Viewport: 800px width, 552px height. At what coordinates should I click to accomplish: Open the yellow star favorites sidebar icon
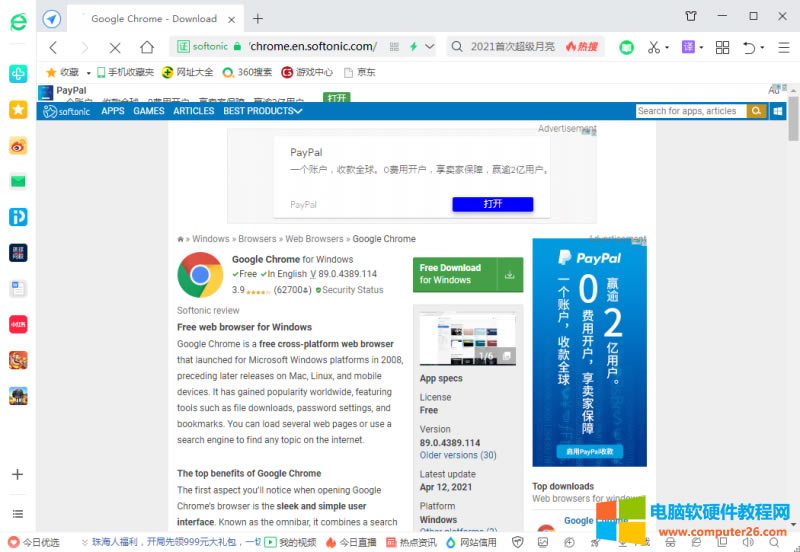pos(18,109)
